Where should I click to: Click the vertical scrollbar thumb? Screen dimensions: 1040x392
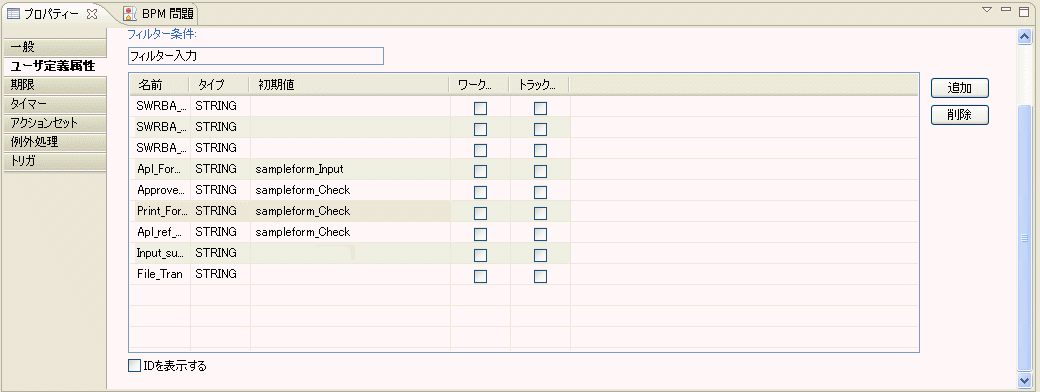1024,237
